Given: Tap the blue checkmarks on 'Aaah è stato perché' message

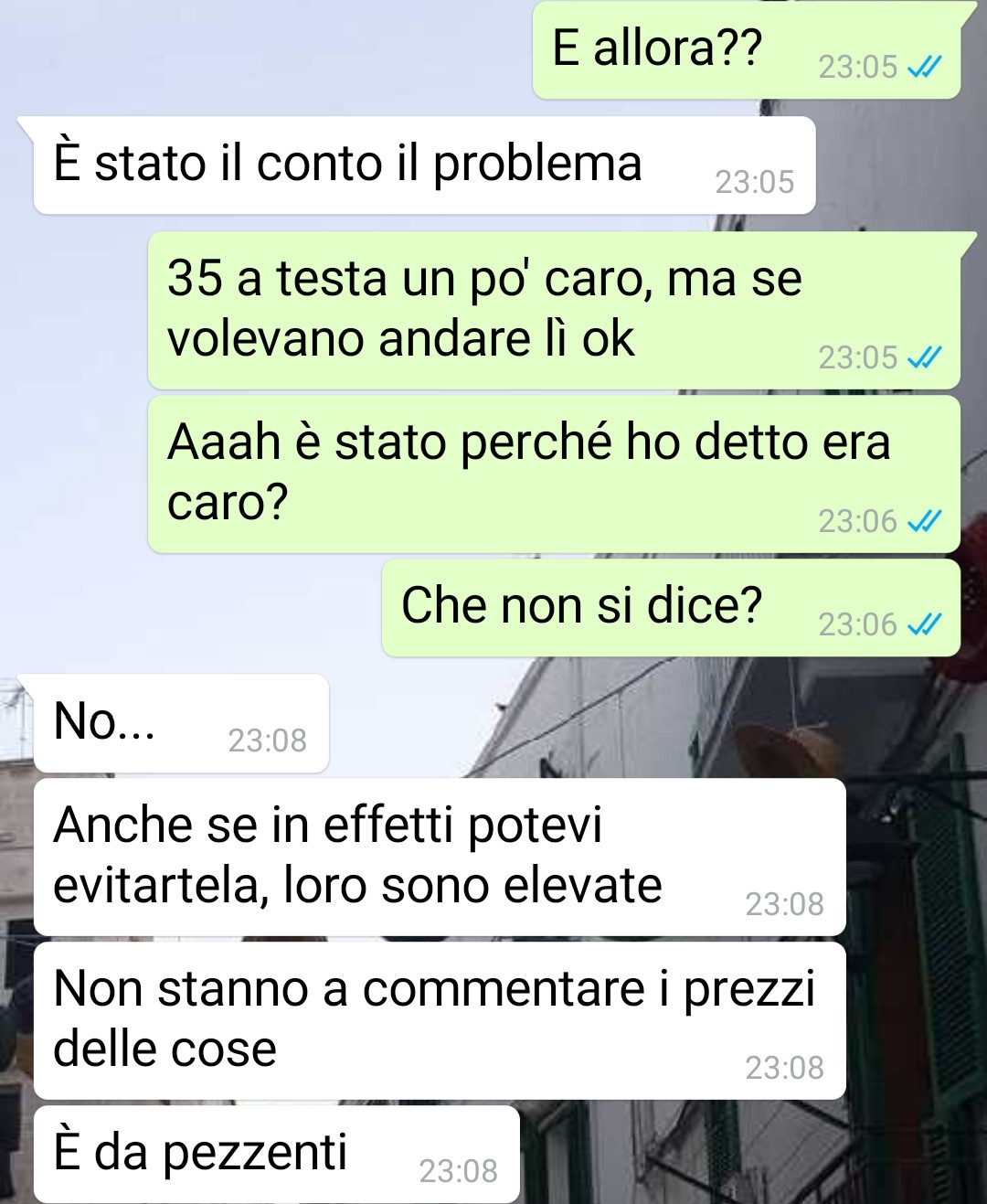Looking at the screenshot, I should pyautogui.click(x=924, y=521).
